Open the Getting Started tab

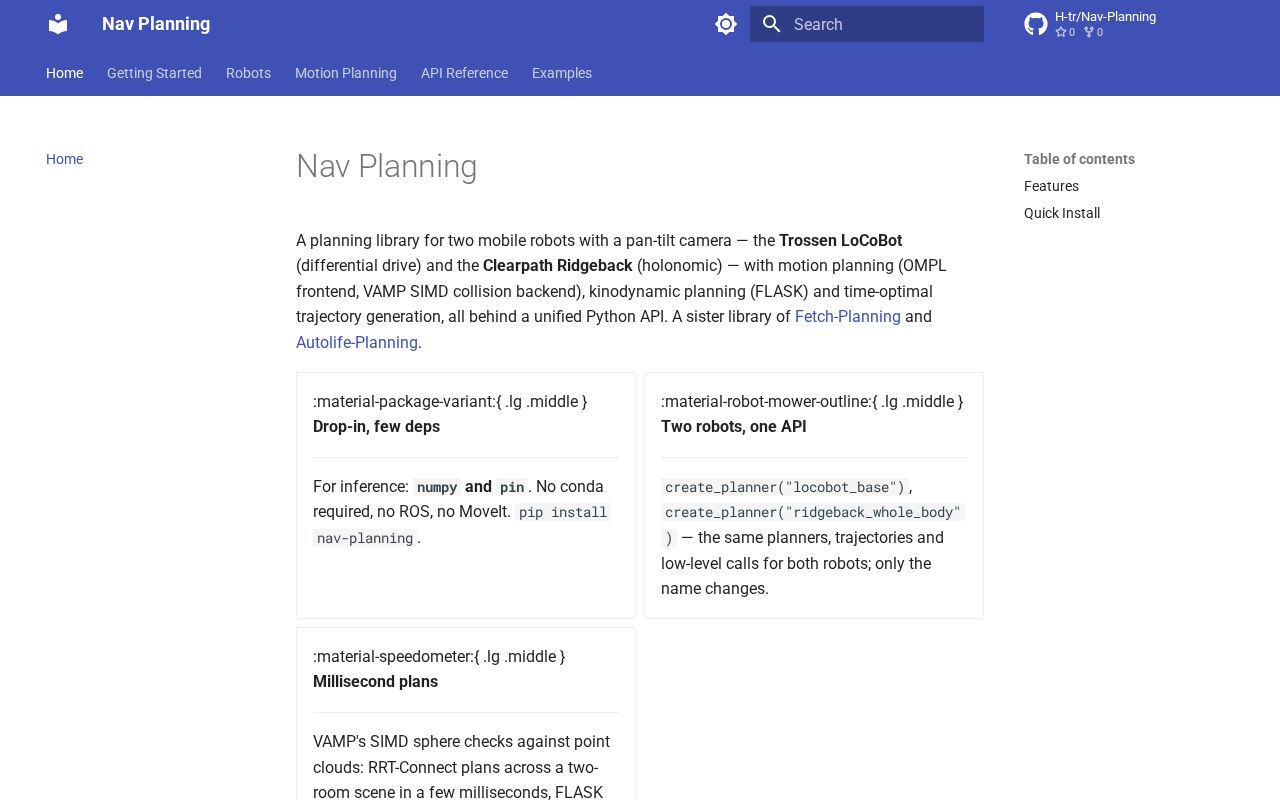pos(154,73)
